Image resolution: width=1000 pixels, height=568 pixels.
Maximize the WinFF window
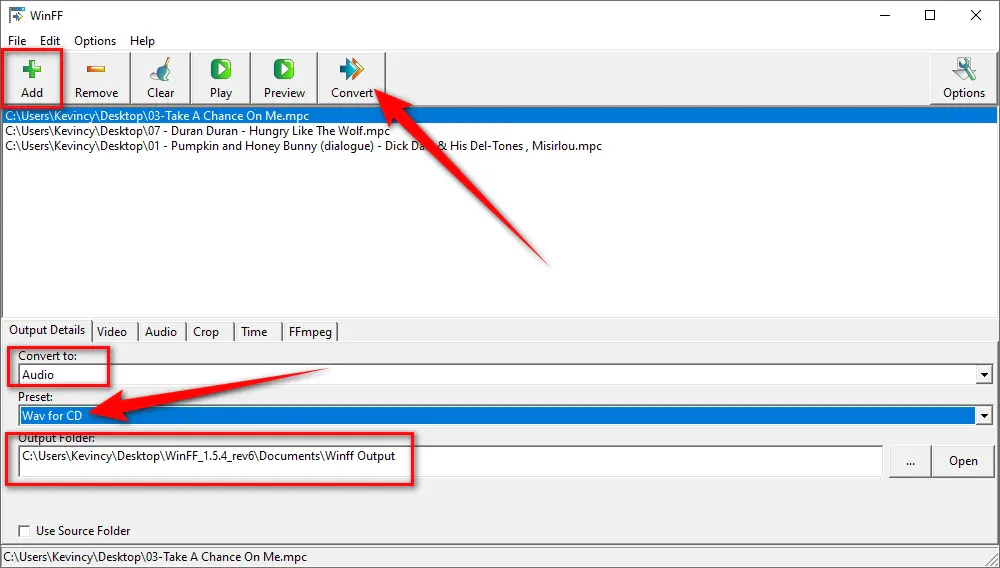(x=930, y=15)
